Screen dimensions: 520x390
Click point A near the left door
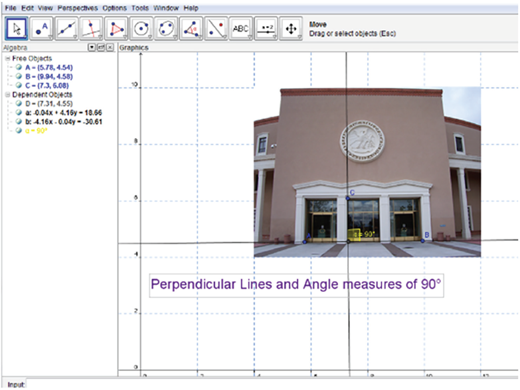[x=304, y=241]
